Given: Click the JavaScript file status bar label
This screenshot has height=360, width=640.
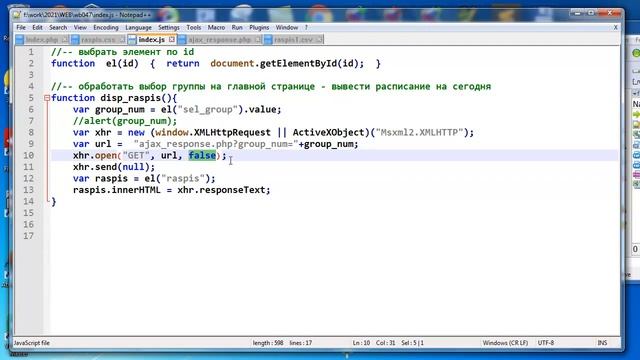Looking at the screenshot, I should click(32, 343).
